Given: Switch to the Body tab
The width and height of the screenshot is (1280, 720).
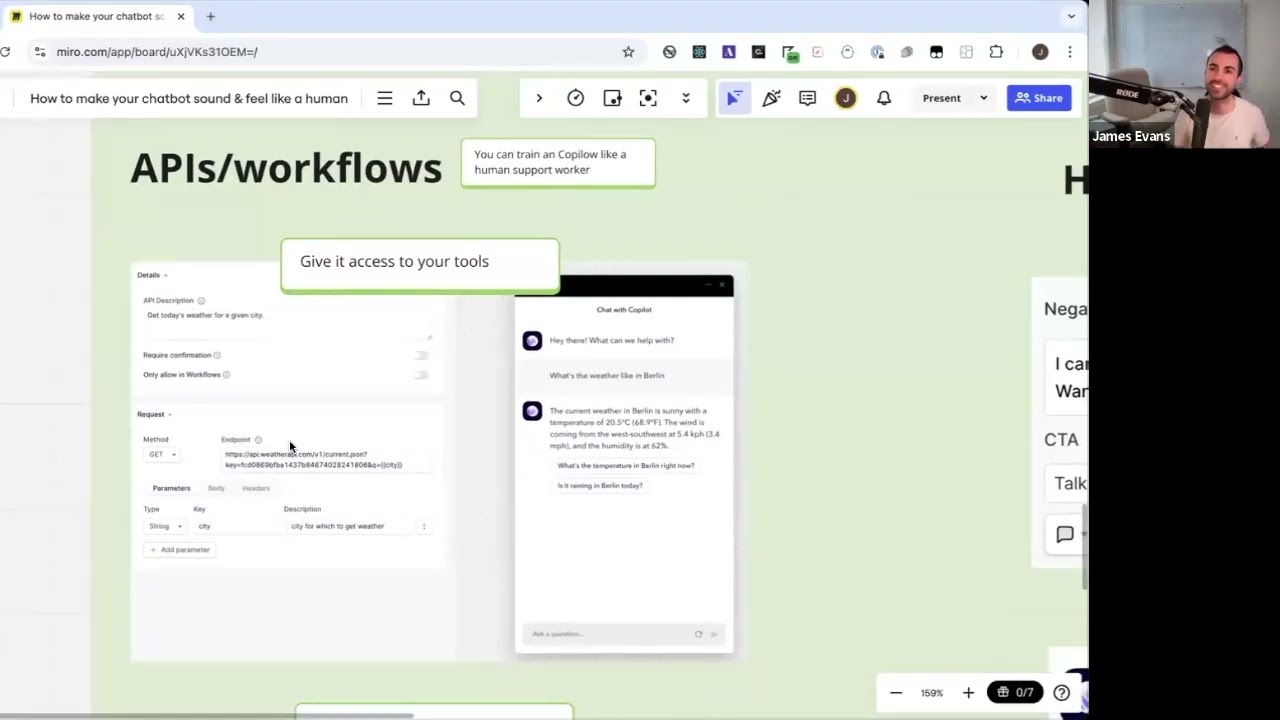Looking at the screenshot, I should [216, 488].
